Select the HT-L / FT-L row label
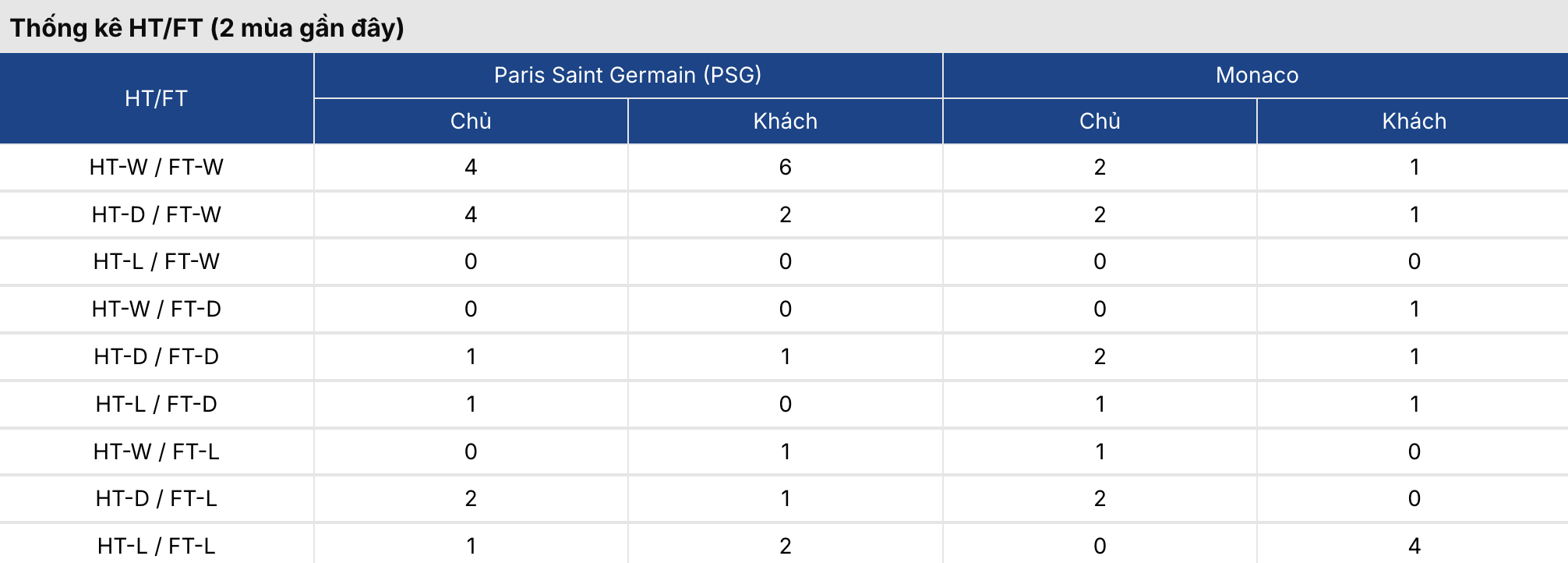The width and height of the screenshot is (1568, 563). point(156,546)
